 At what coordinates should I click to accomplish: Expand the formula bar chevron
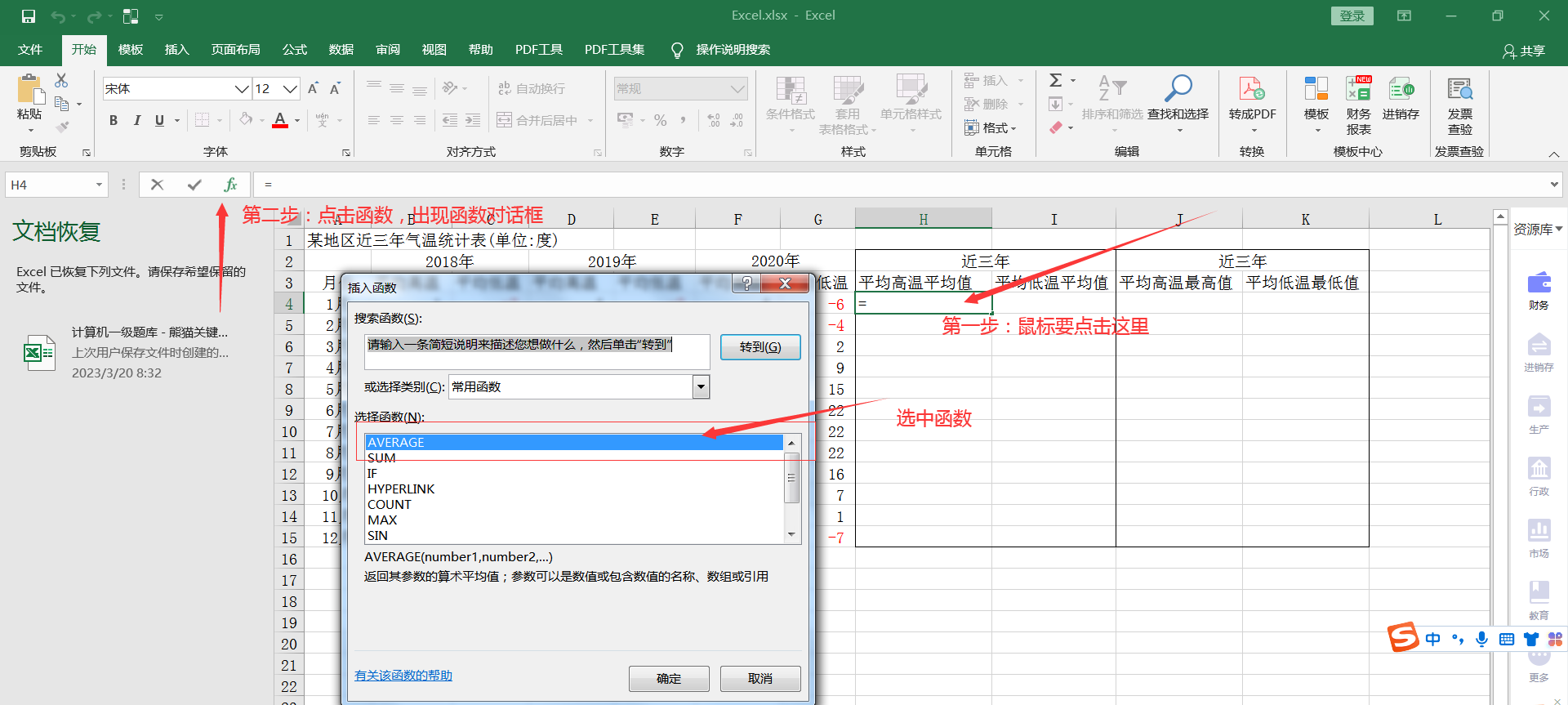pos(1554,185)
